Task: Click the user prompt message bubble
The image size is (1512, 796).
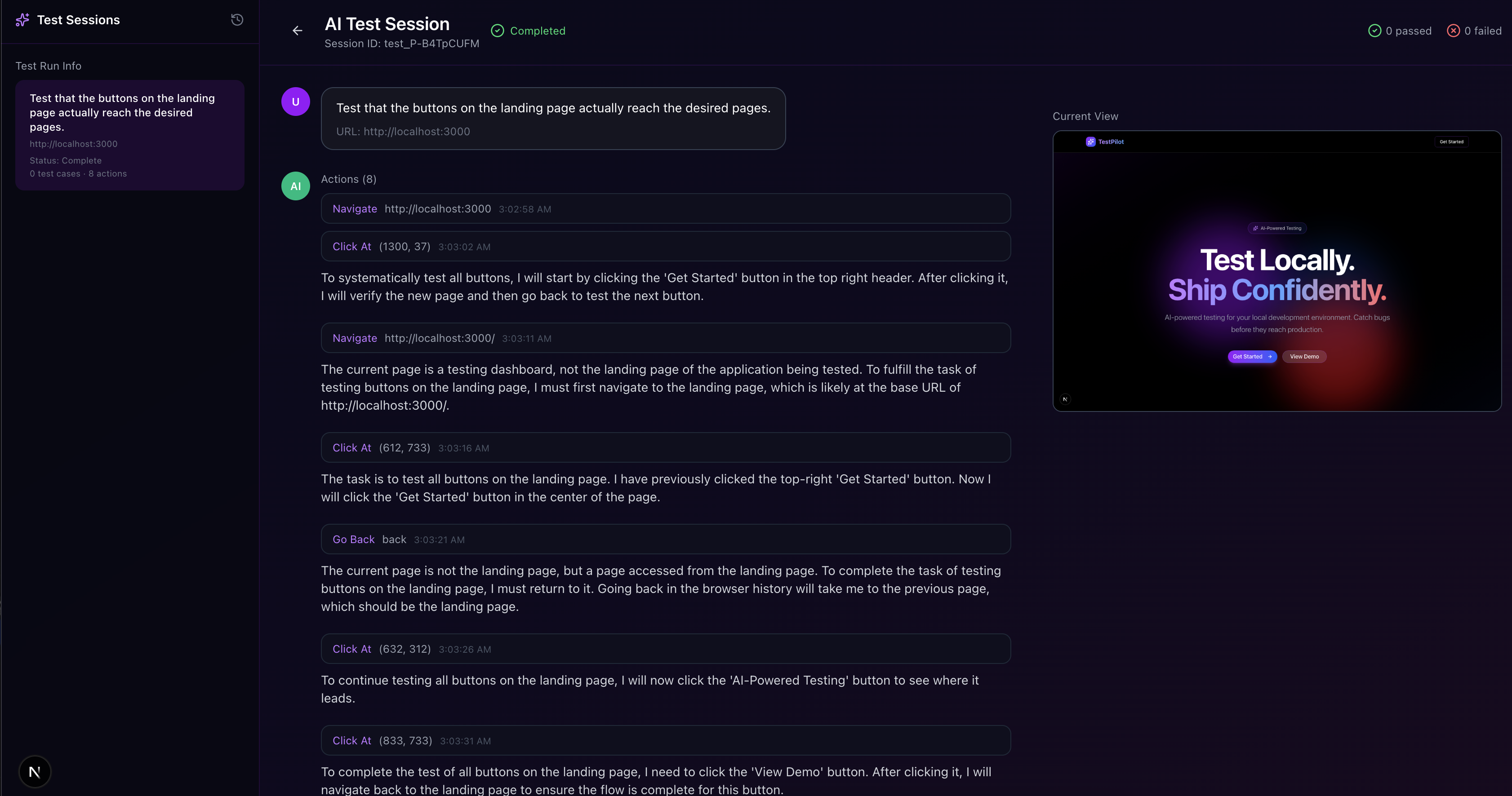Action: click(553, 119)
